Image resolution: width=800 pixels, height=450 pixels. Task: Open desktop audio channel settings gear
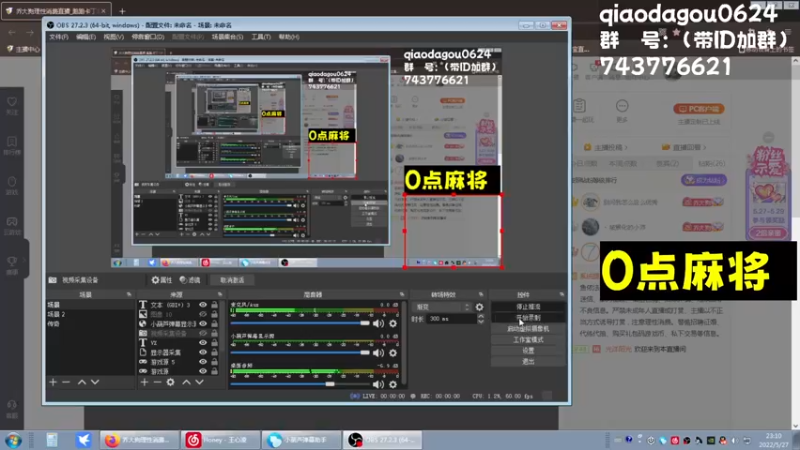[393, 384]
